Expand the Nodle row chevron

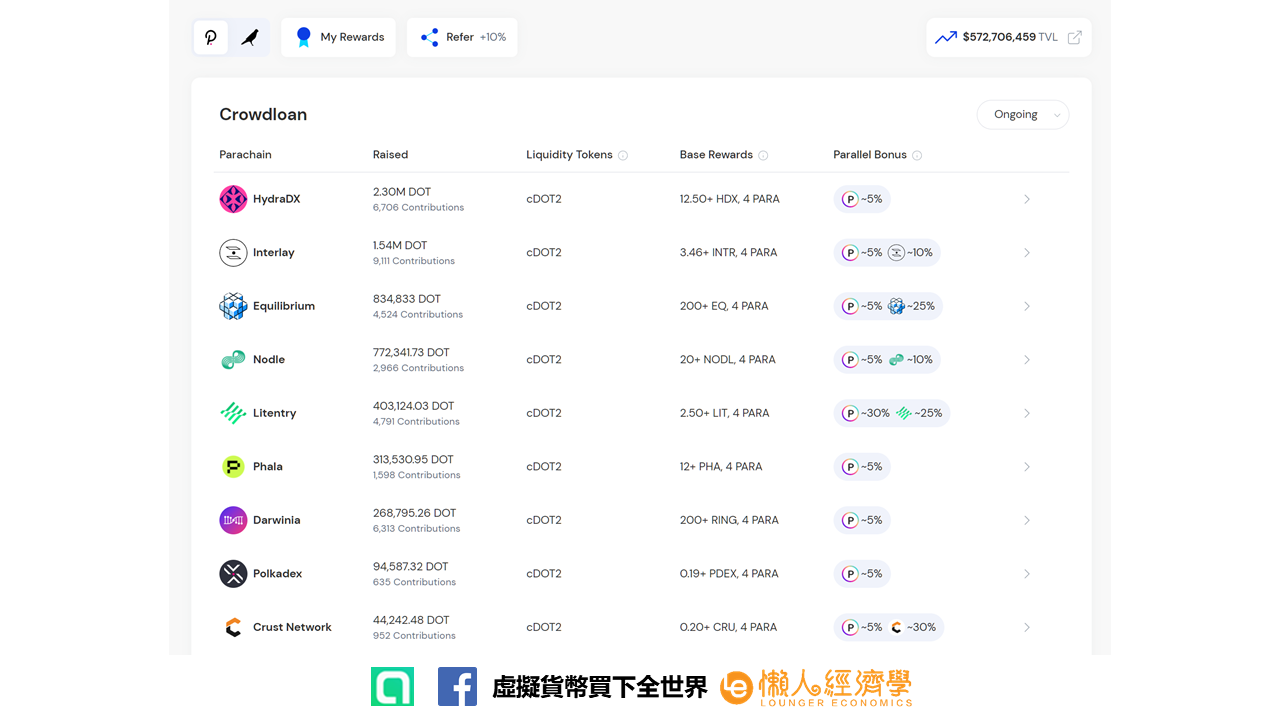pyautogui.click(x=1027, y=360)
